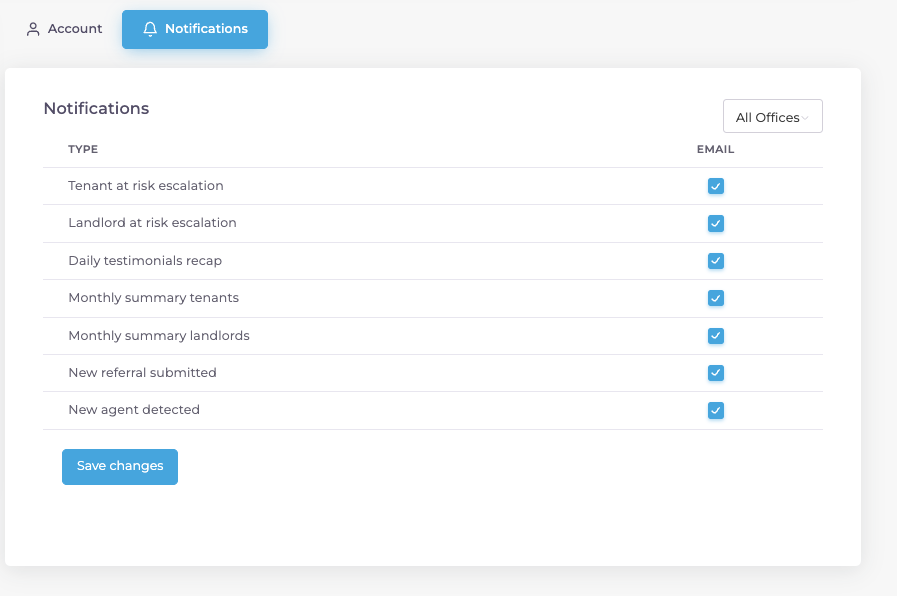
Task: Click the TYPE column header
Action: (83, 149)
